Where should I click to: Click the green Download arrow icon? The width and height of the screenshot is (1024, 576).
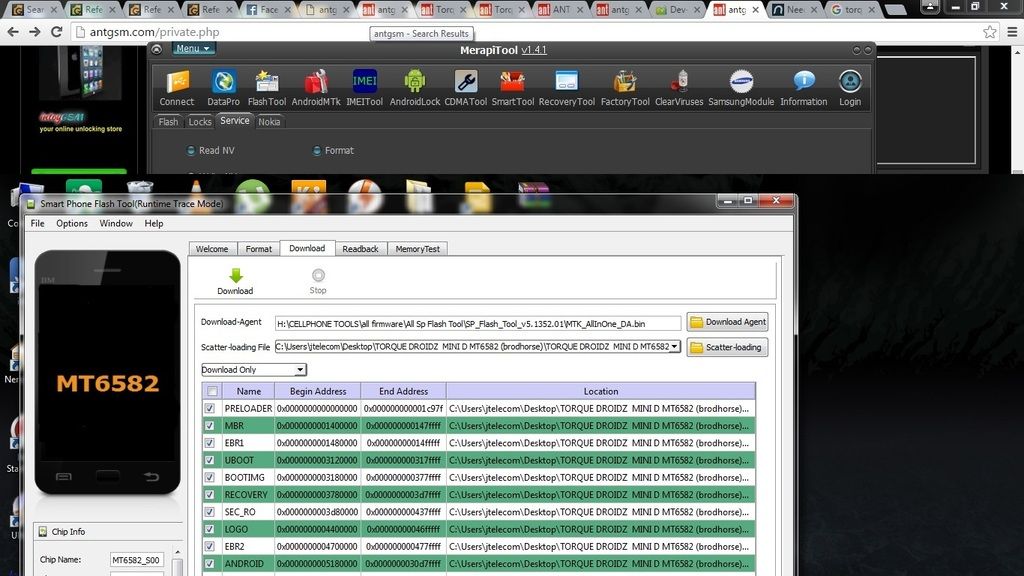point(235,277)
